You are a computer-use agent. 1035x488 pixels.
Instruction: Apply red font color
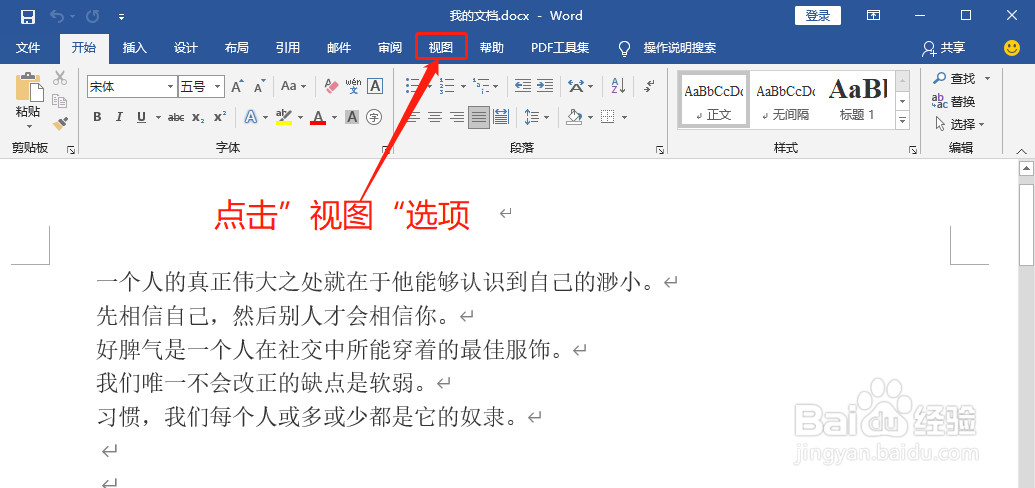pos(318,117)
